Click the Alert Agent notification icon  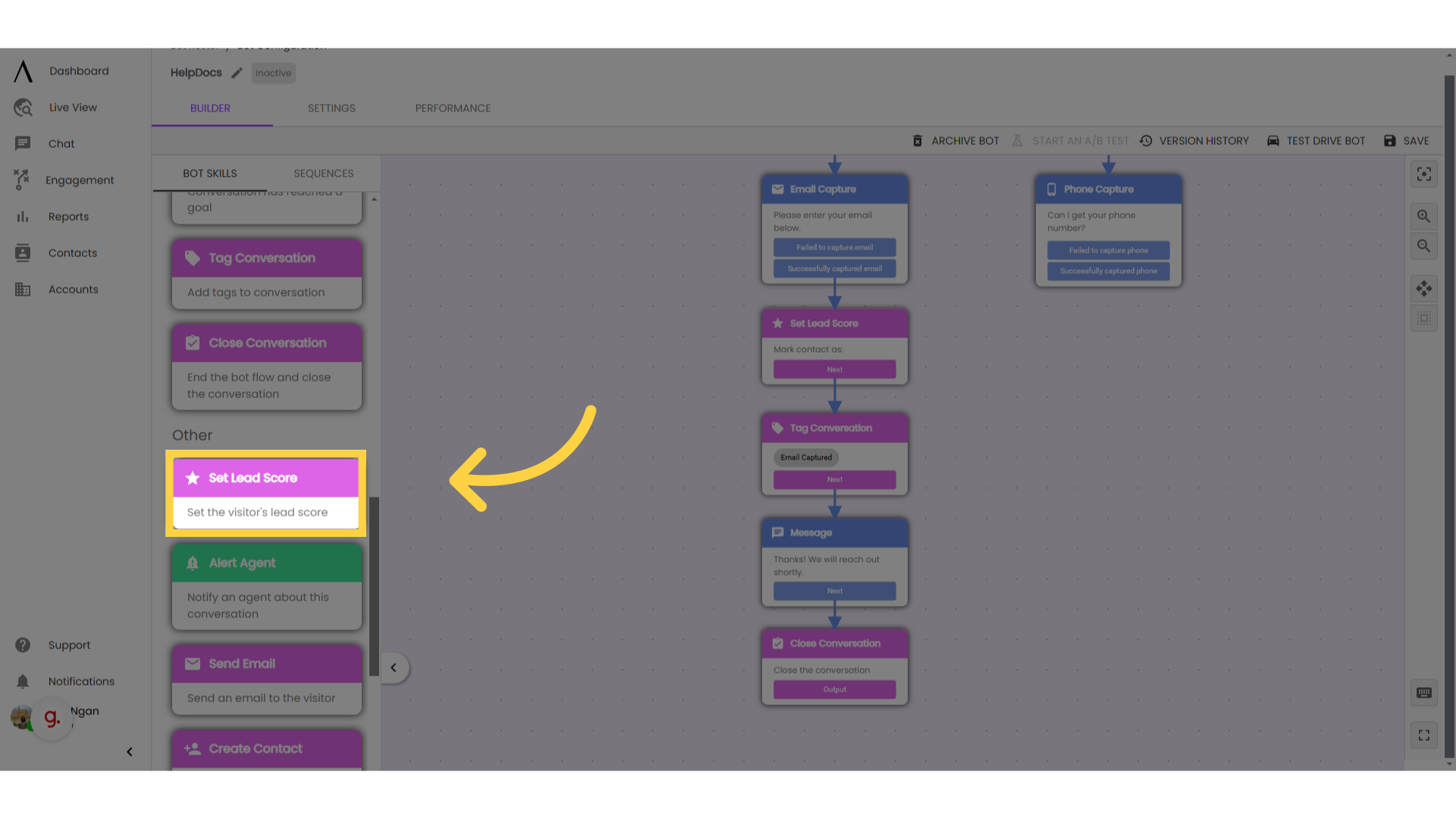pos(193,562)
